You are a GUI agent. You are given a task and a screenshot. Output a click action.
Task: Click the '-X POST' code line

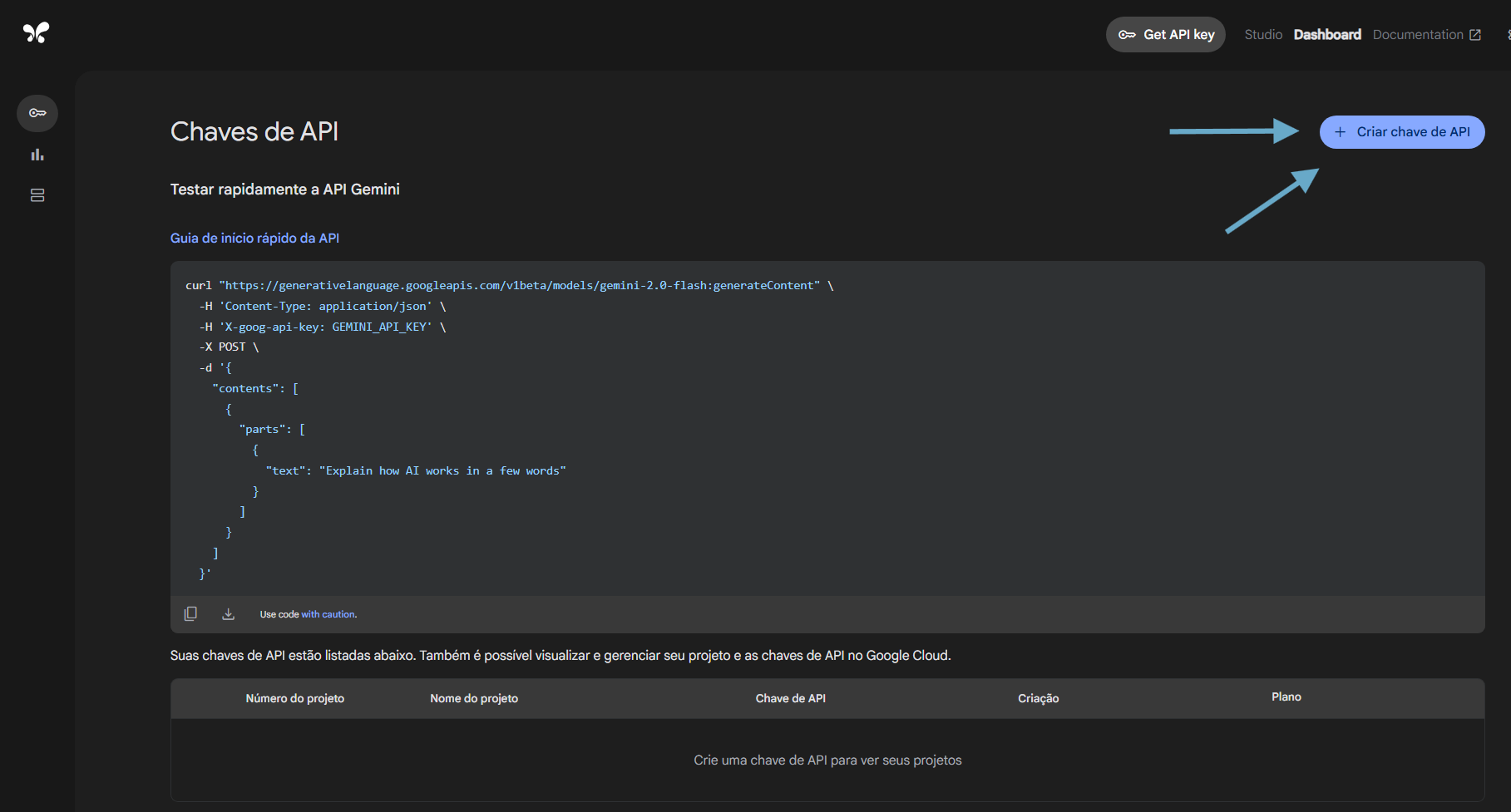tap(229, 347)
